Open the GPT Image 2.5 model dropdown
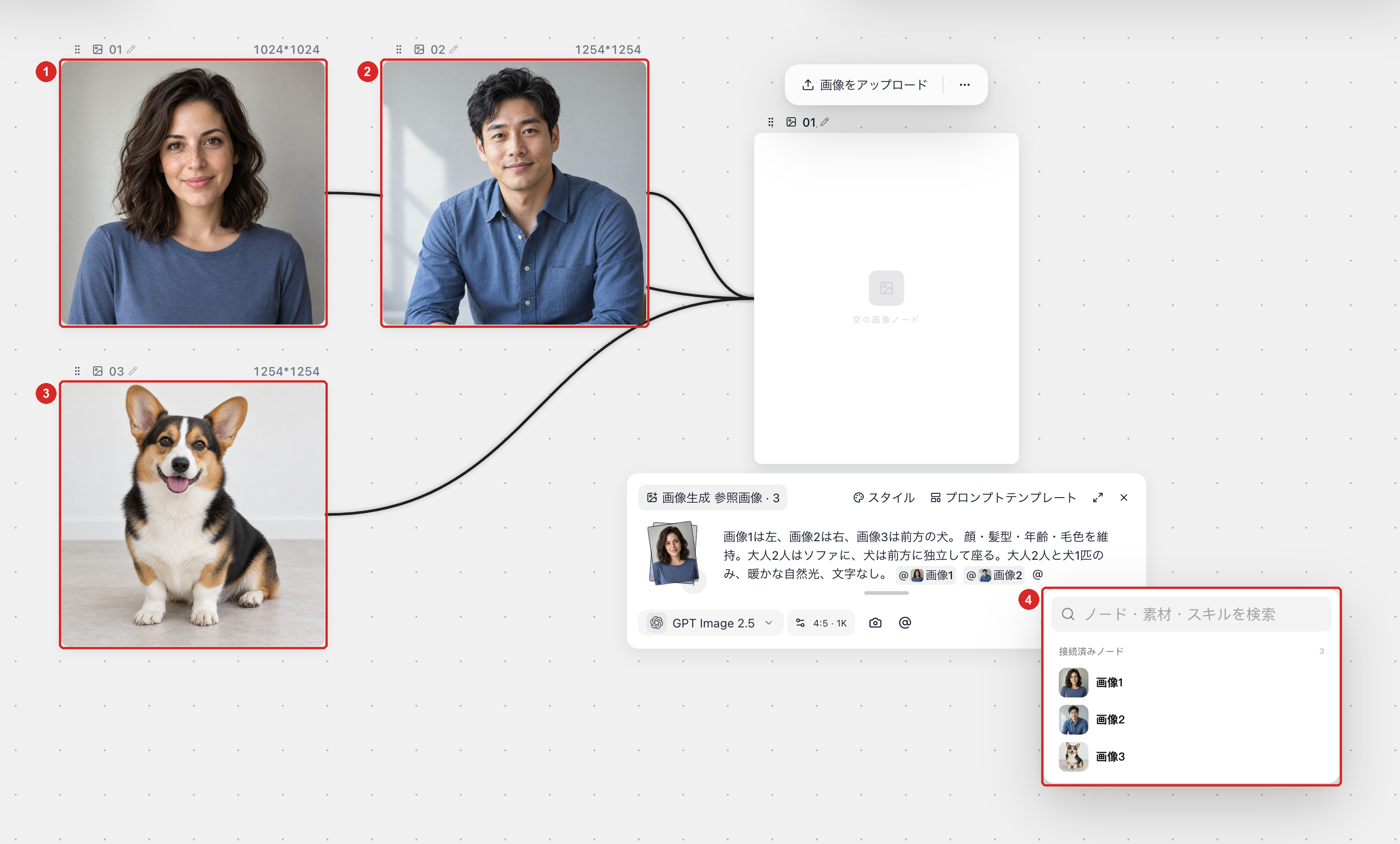This screenshot has height=844, width=1400. pyautogui.click(x=711, y=623)
